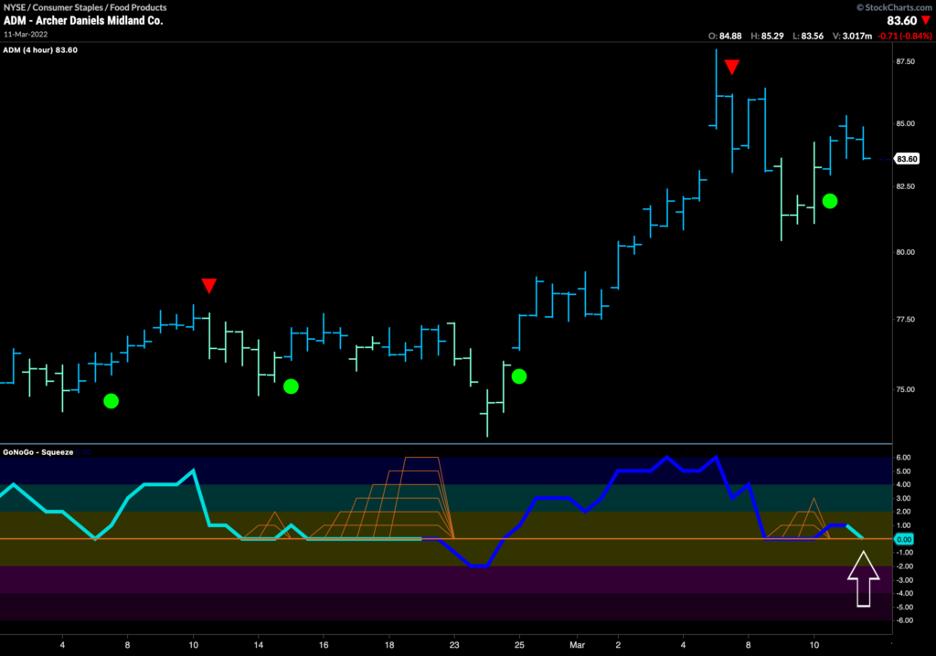Click the green circle near the February 15 bars
The width and height of the screenshot is (936, 656).
point(290,386)
